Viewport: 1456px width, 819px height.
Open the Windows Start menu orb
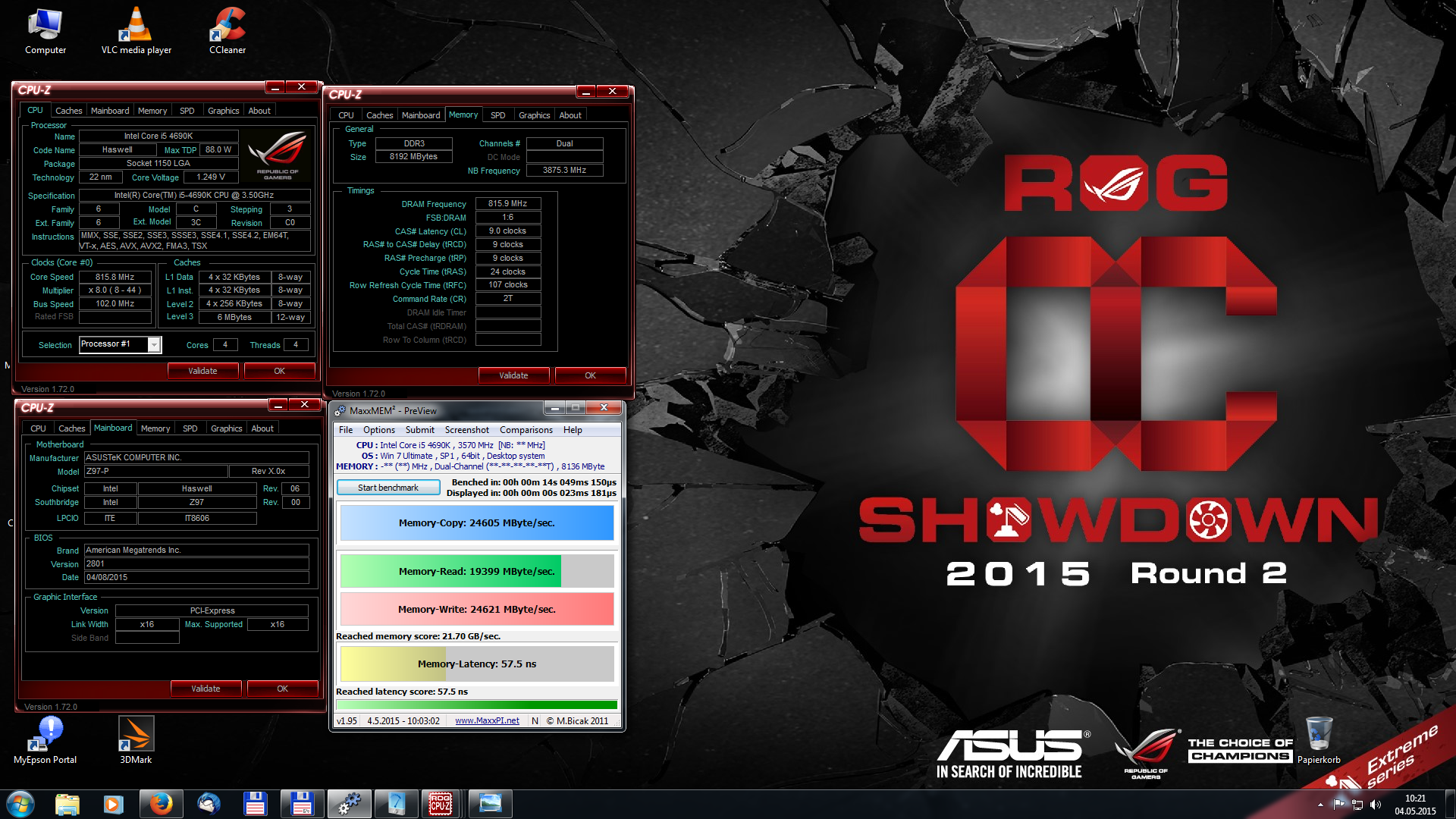pos(20,804)
